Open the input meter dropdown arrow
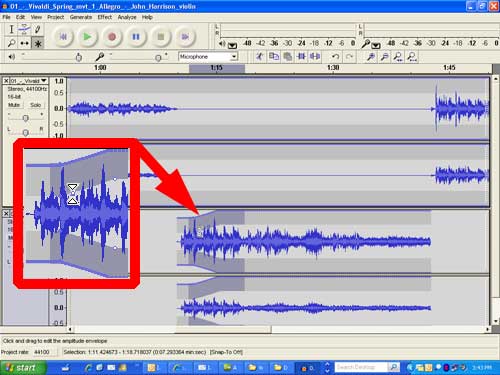This screenshot has width=500, height=375. pyautogui.click(x=376, y=46)
